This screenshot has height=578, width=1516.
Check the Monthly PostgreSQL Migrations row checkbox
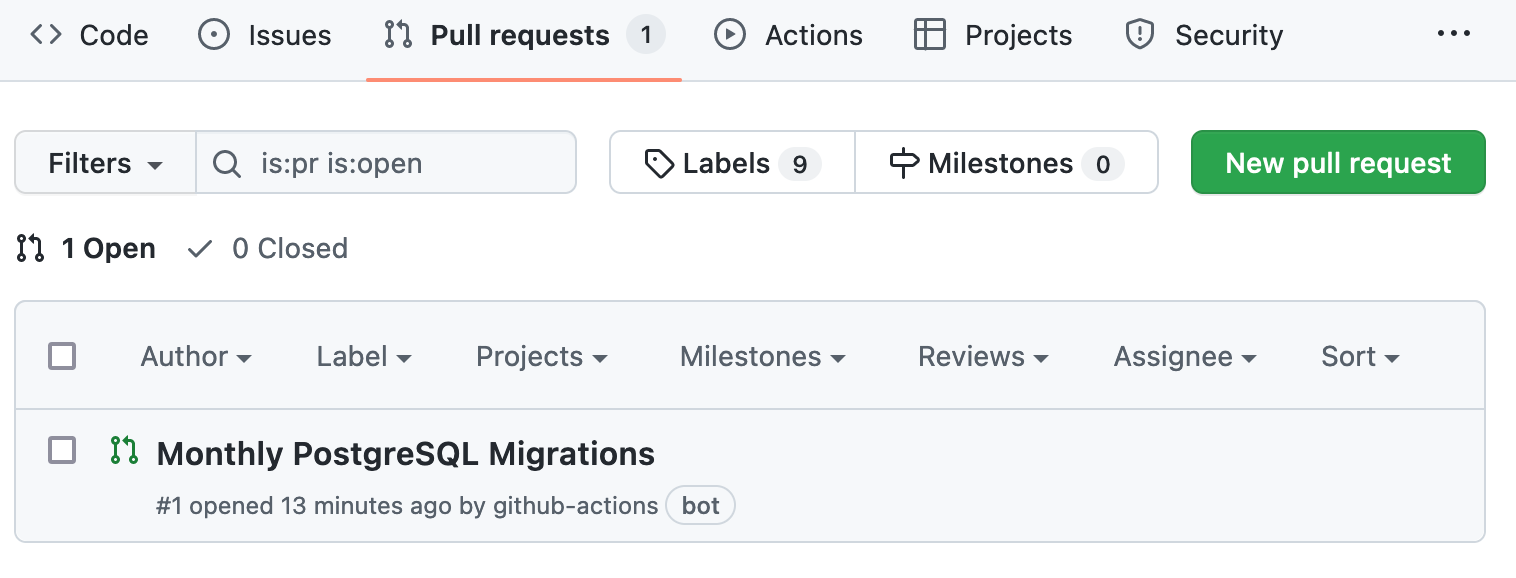point(62,451)
